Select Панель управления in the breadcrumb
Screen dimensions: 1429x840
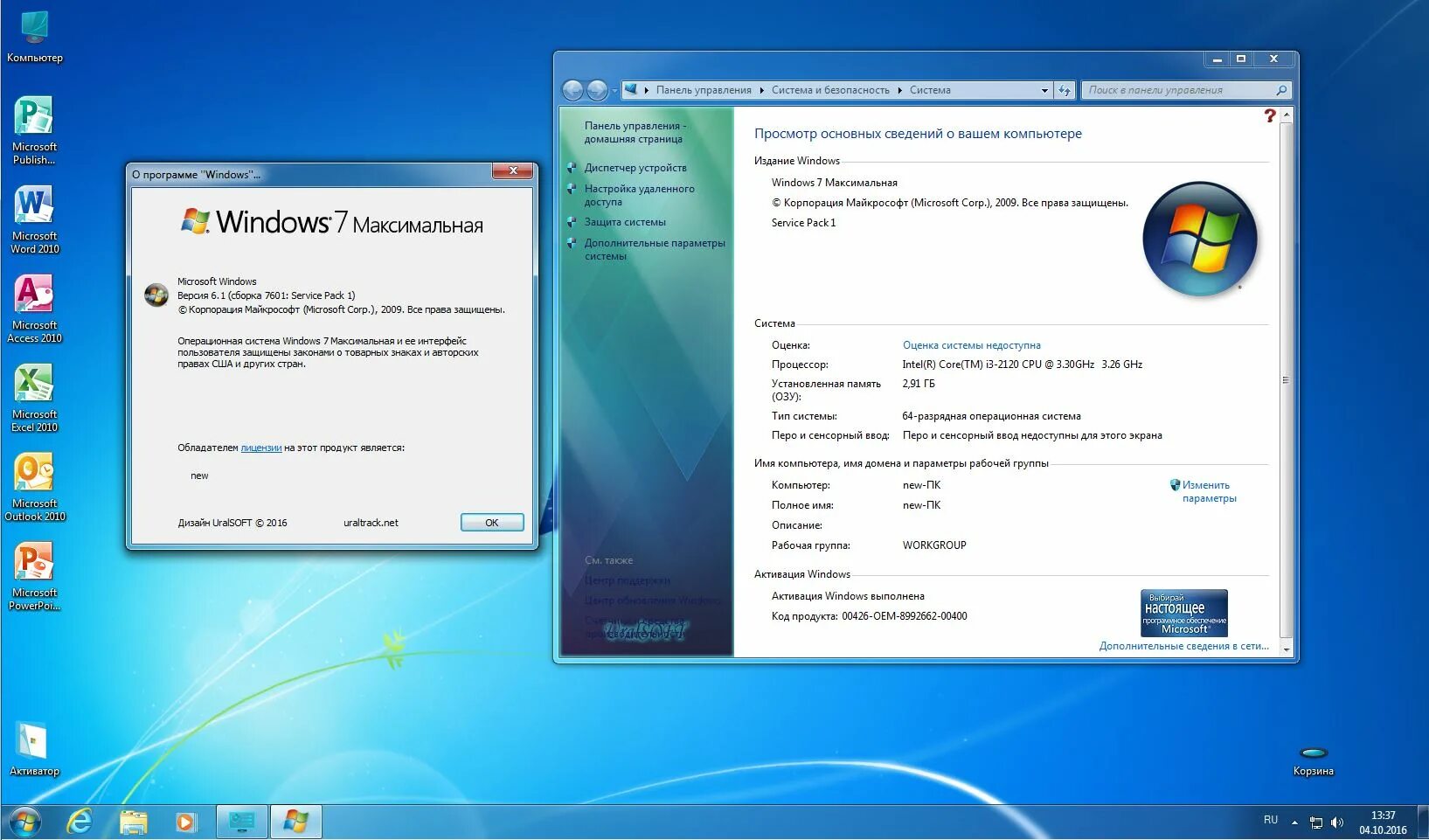coord(704,90)
